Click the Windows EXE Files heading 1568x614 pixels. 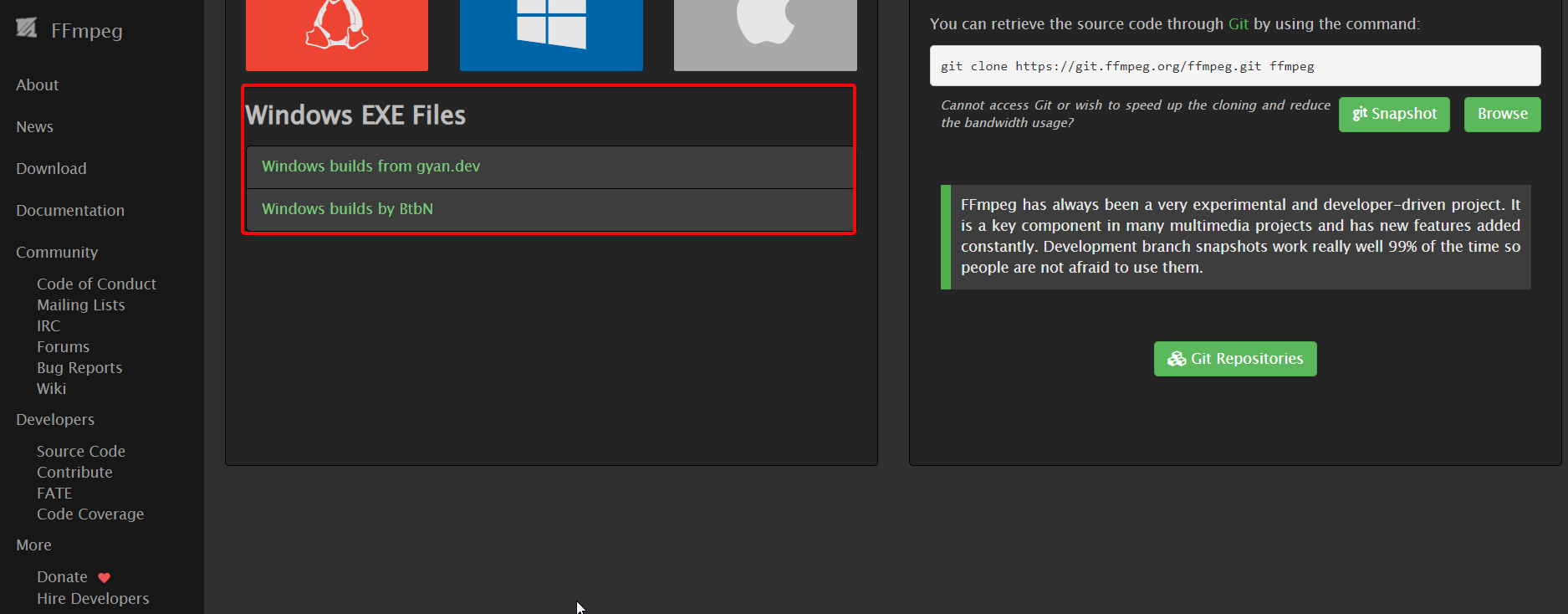tap(355, 115)
